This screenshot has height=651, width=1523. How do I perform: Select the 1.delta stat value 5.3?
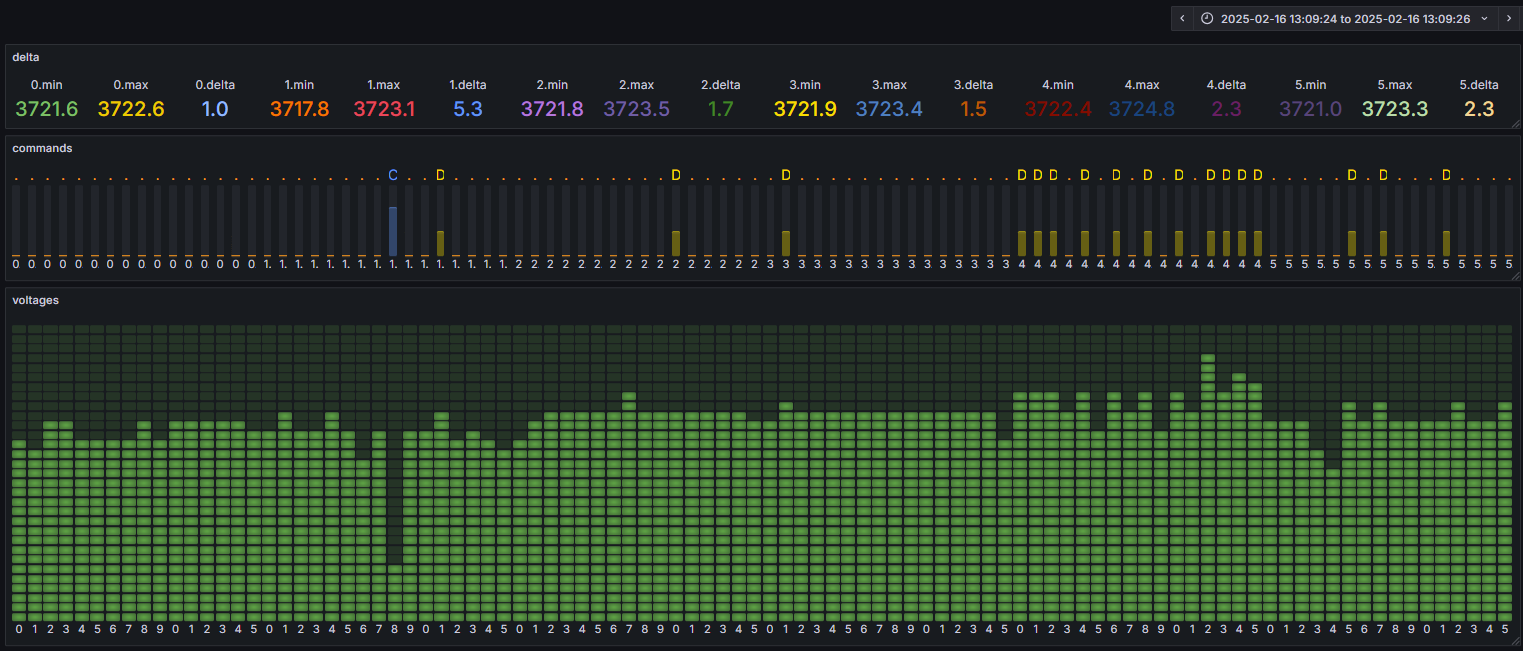click(x=468, y=109)
